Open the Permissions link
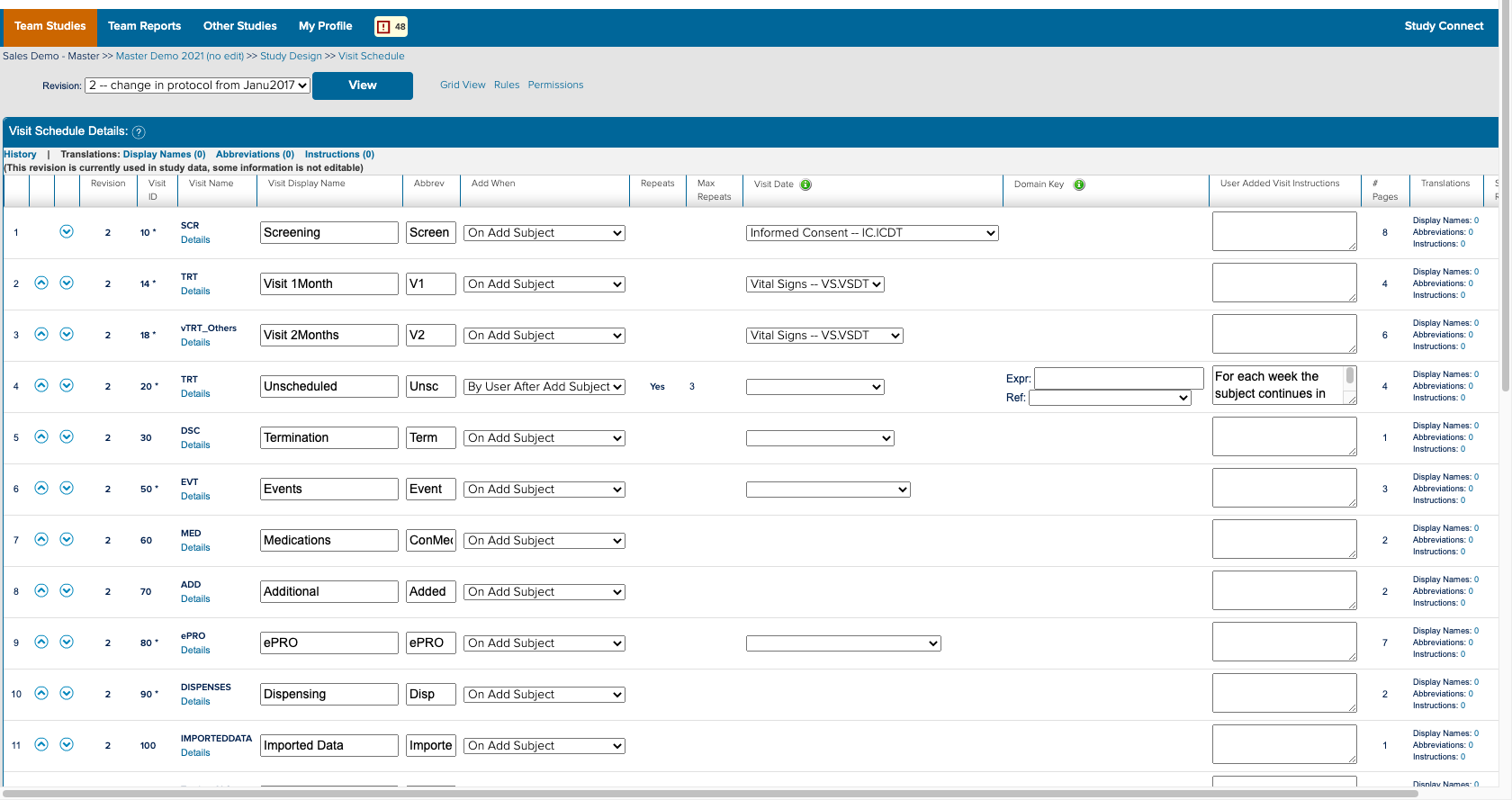Image resolution: width=1512 pixels, height=800 pixels. coord(555,85)
